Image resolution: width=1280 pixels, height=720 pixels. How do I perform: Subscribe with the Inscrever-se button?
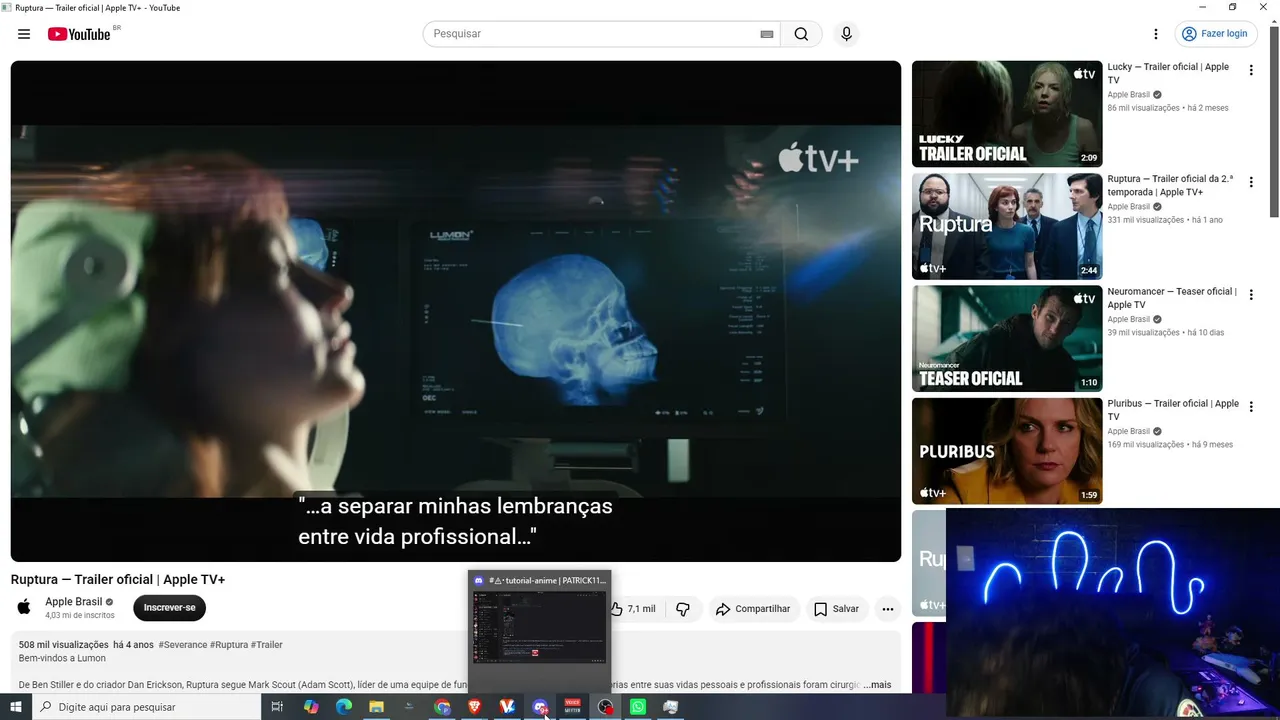(170, 608)
